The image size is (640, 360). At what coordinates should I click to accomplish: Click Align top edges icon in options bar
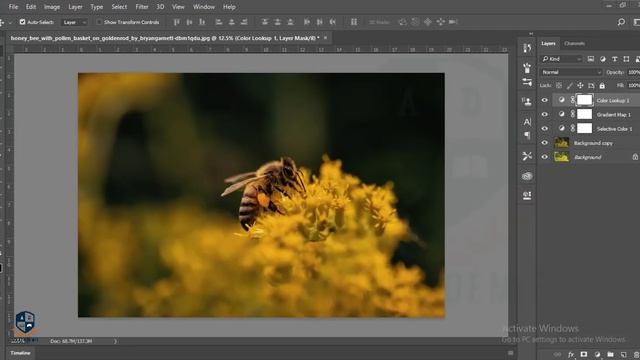(x=176, y=22)
